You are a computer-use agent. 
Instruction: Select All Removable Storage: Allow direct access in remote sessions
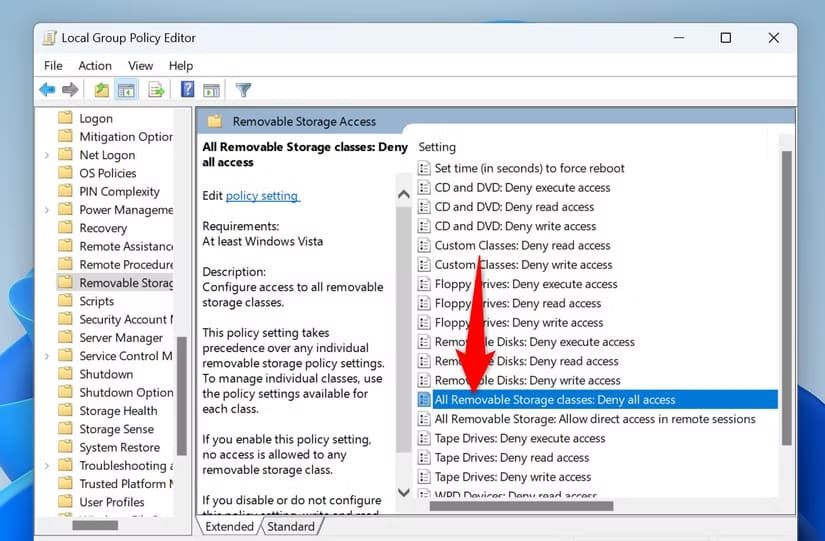(x=595, y=419)
